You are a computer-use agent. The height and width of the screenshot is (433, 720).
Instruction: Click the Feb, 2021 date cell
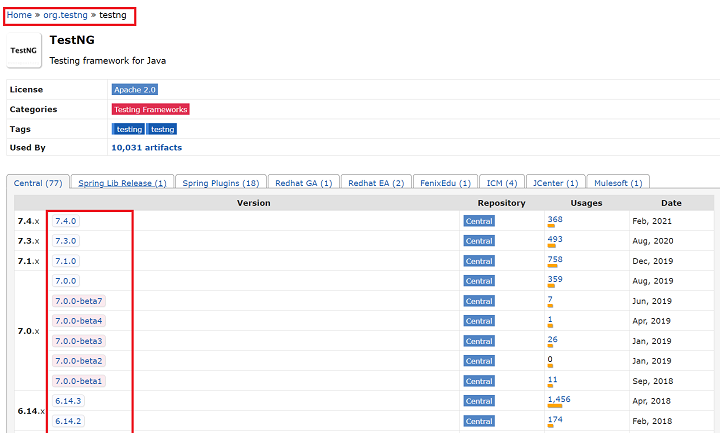[x=652, y=221]
